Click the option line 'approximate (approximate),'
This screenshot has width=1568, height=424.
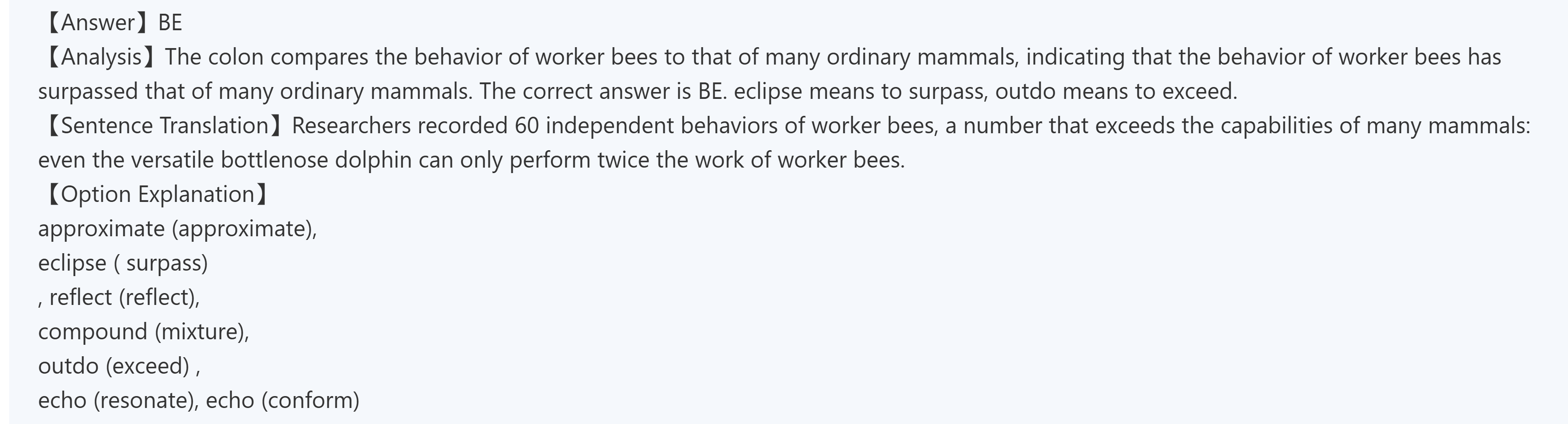[x=177, y=229]
